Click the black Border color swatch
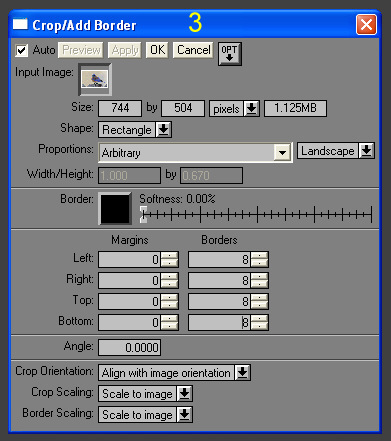The image size is (391, 441). point(115,209)
